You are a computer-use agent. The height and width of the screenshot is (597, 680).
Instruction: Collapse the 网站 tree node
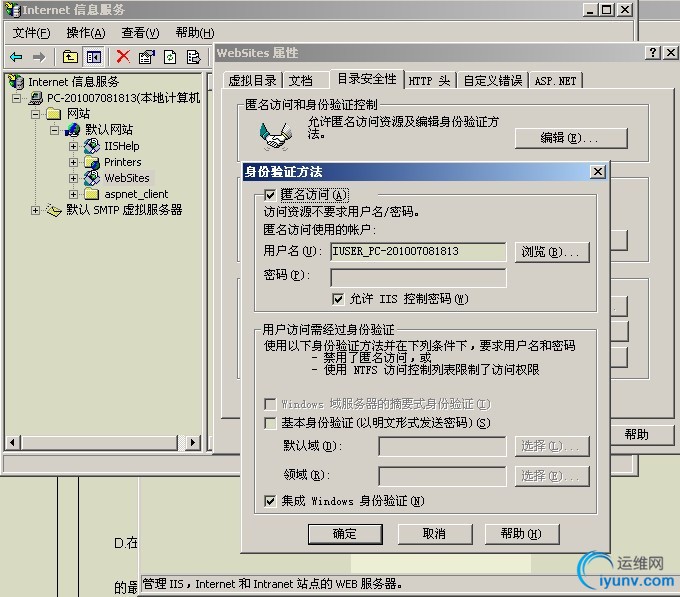click(36, 114)
